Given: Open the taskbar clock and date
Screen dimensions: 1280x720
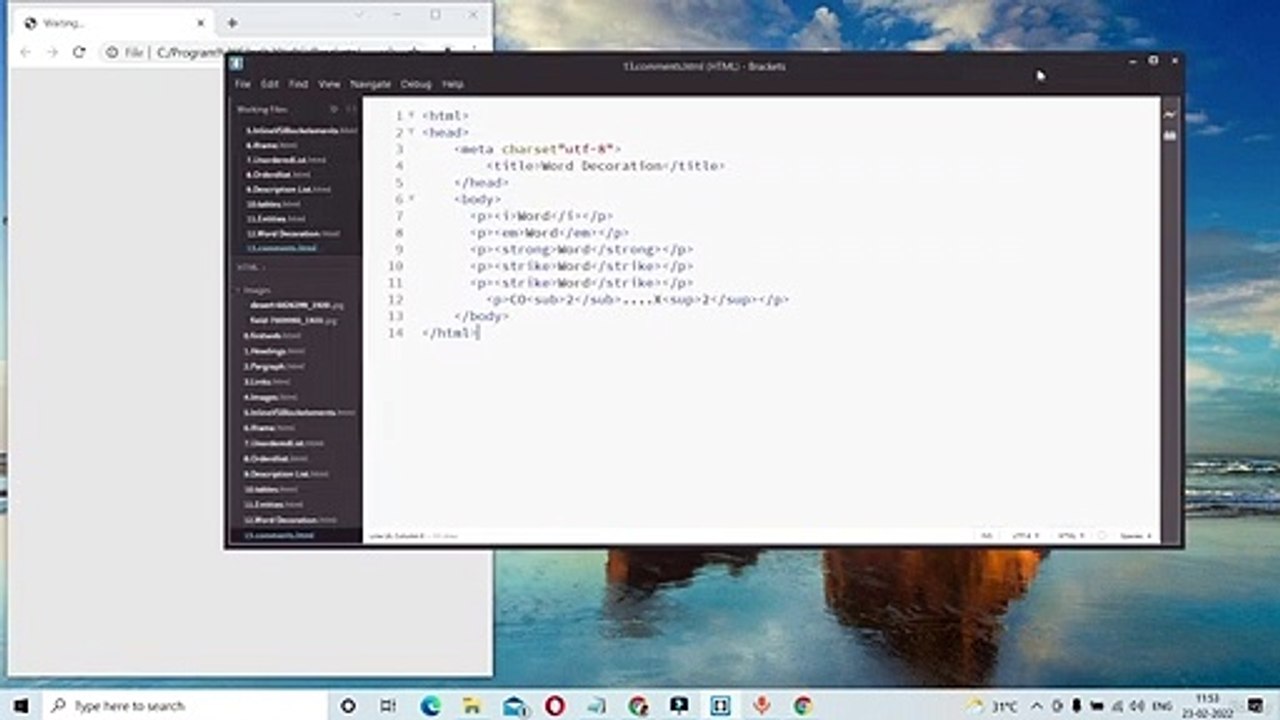Looking at the screenshot, I should click(x=1208, y=706).
